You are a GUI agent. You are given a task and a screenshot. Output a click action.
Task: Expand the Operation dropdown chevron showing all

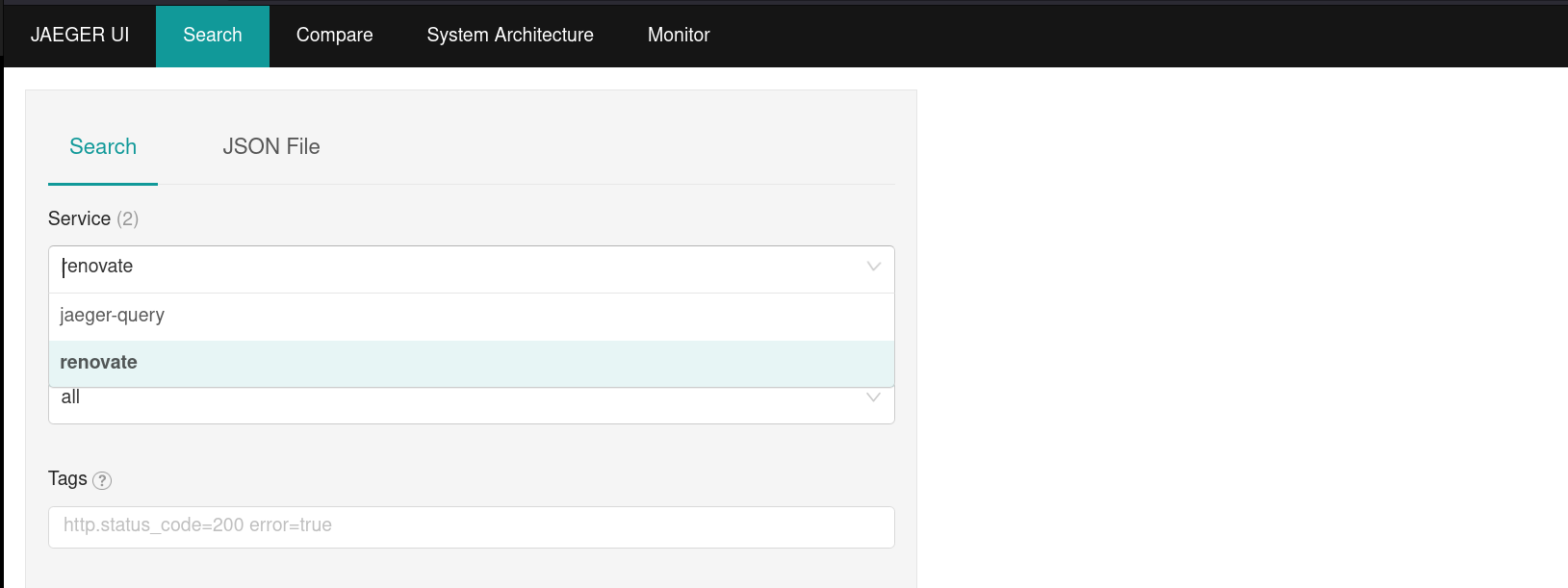(x=873, y=397)
